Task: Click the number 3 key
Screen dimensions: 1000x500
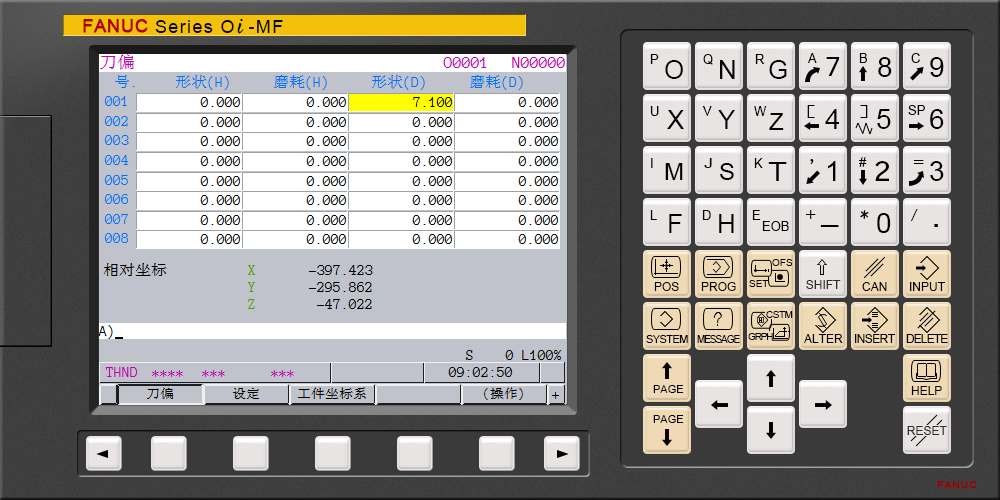Action: coord(927,170)
